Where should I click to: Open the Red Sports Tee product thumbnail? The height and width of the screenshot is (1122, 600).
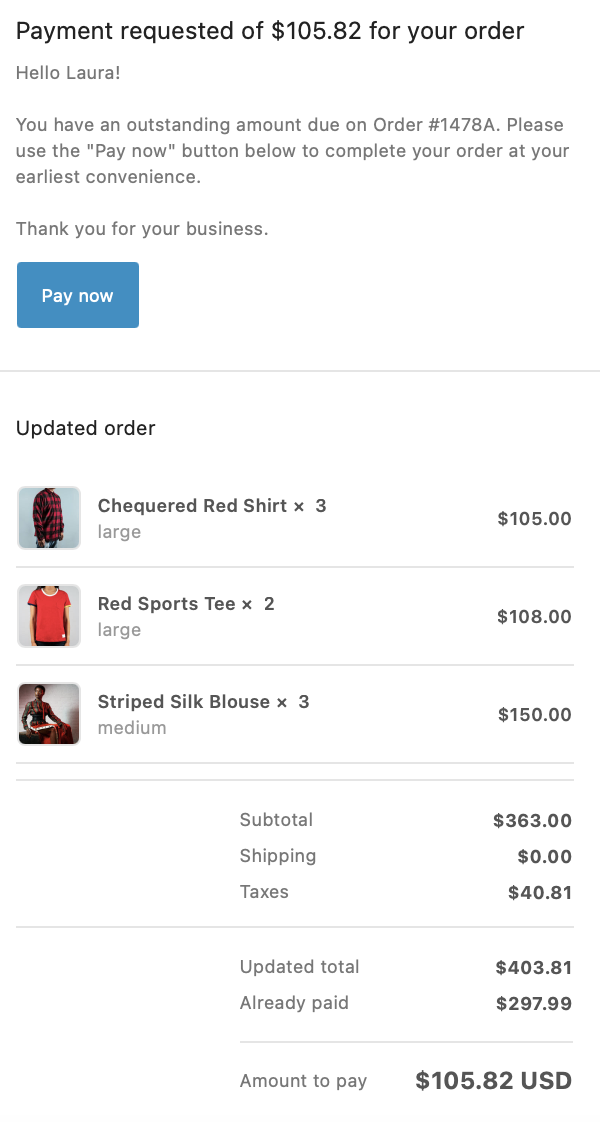[49, 616]
